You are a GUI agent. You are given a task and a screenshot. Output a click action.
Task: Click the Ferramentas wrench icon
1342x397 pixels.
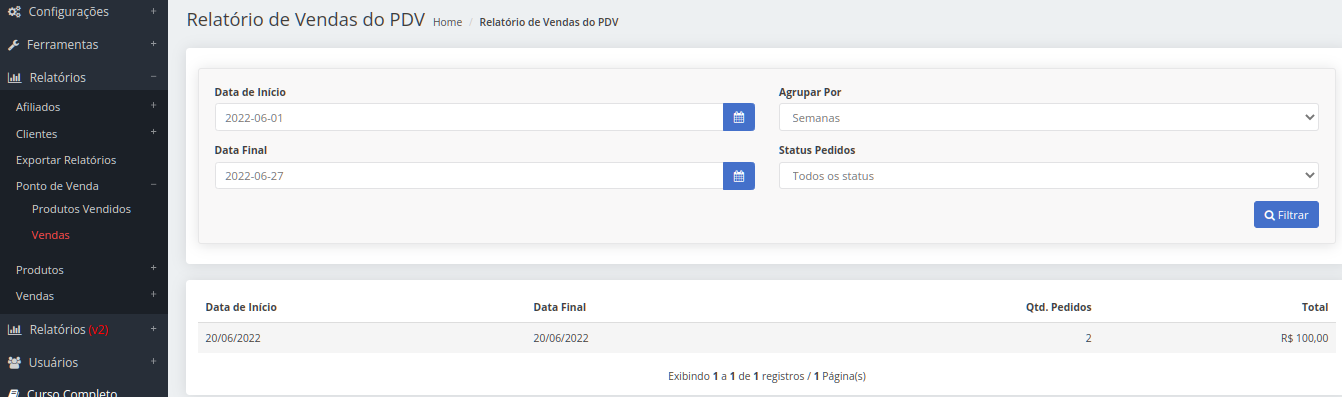(14, 45)
